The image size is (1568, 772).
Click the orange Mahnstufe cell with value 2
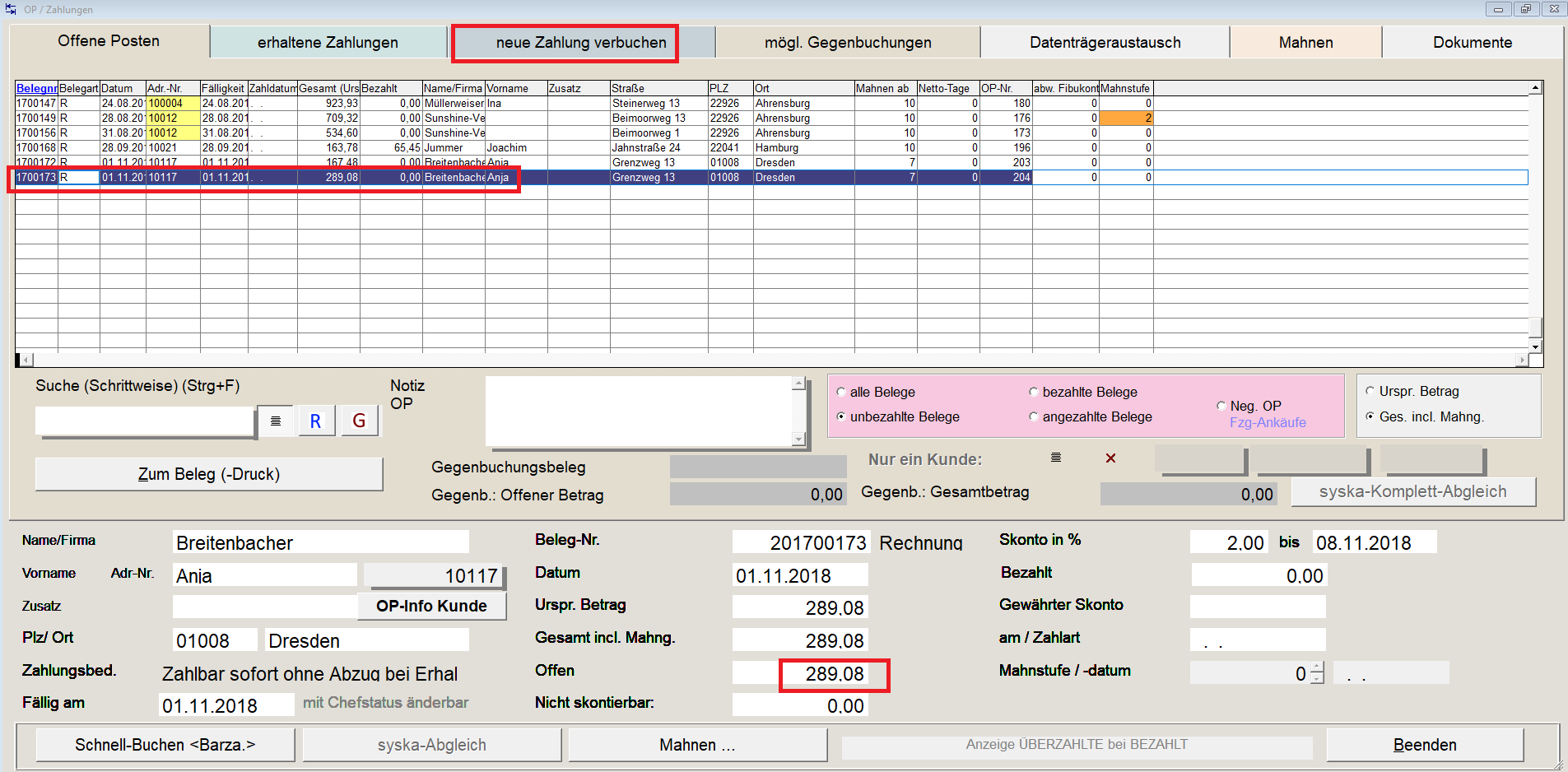pyautogui.click(x=1126, y=118)
